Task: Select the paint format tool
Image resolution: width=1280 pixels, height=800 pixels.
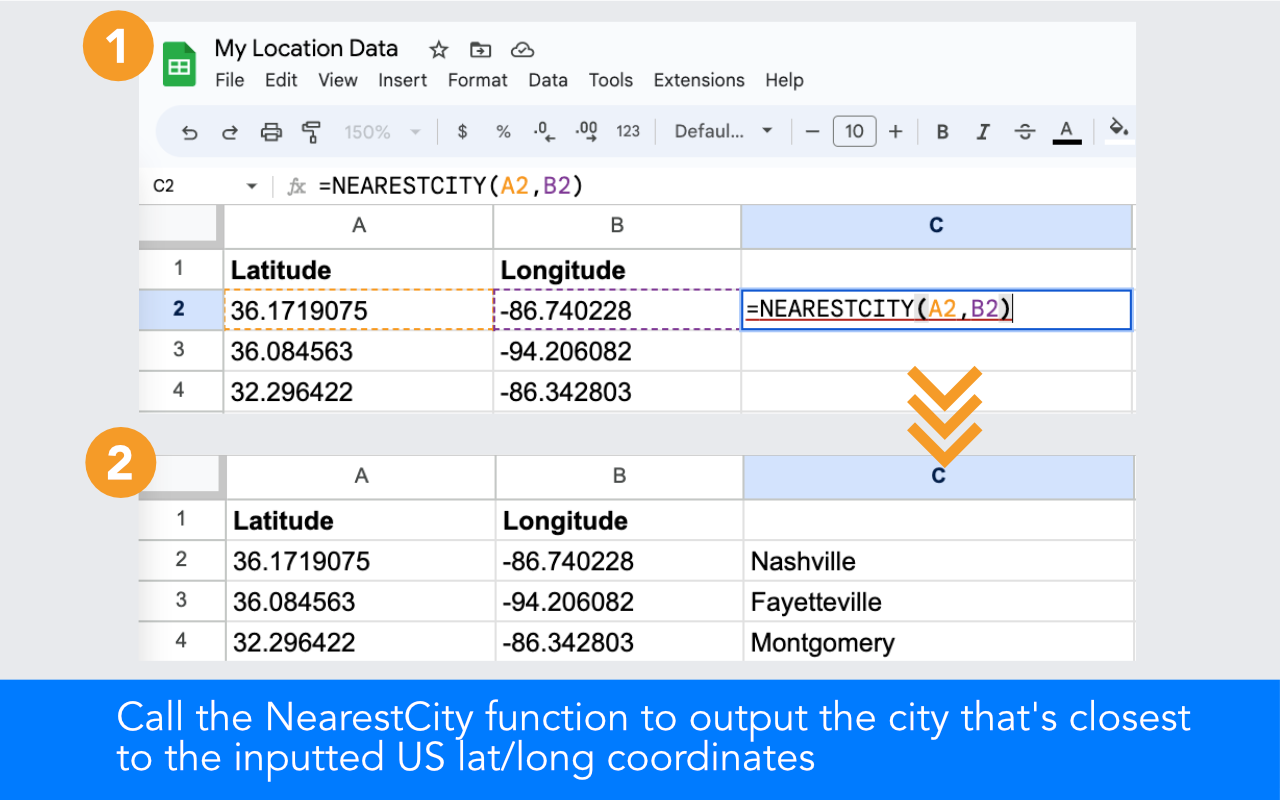Action: tap(311, 131)
